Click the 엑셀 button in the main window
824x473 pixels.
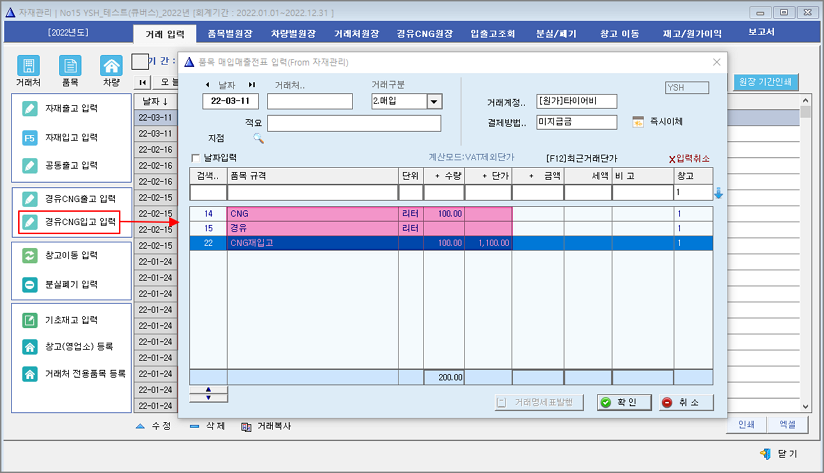pyautogui.click(x=787, y=425)
